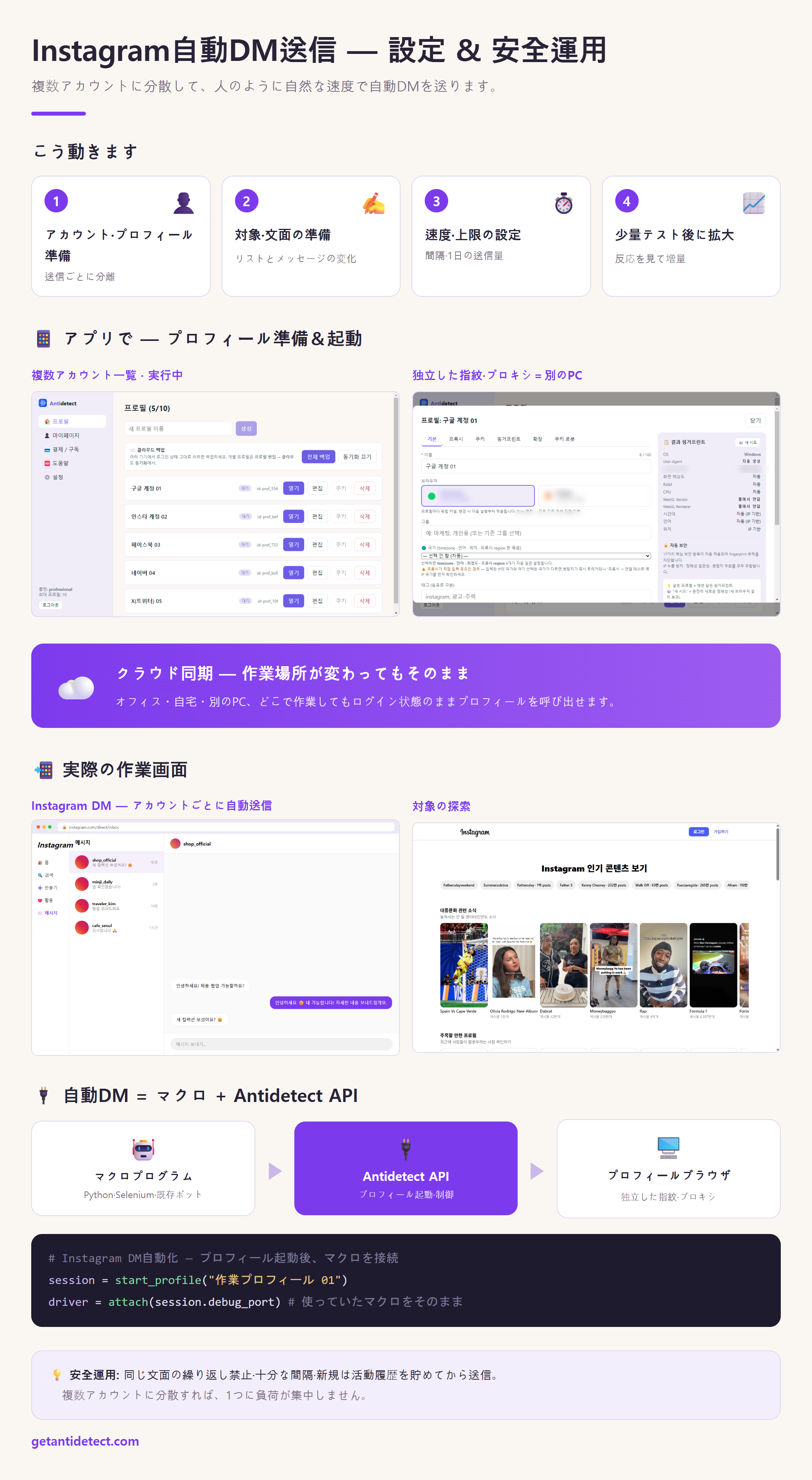Click the 생성 create button
This screenshot has width=812, height=1480.
click(246, 429)
